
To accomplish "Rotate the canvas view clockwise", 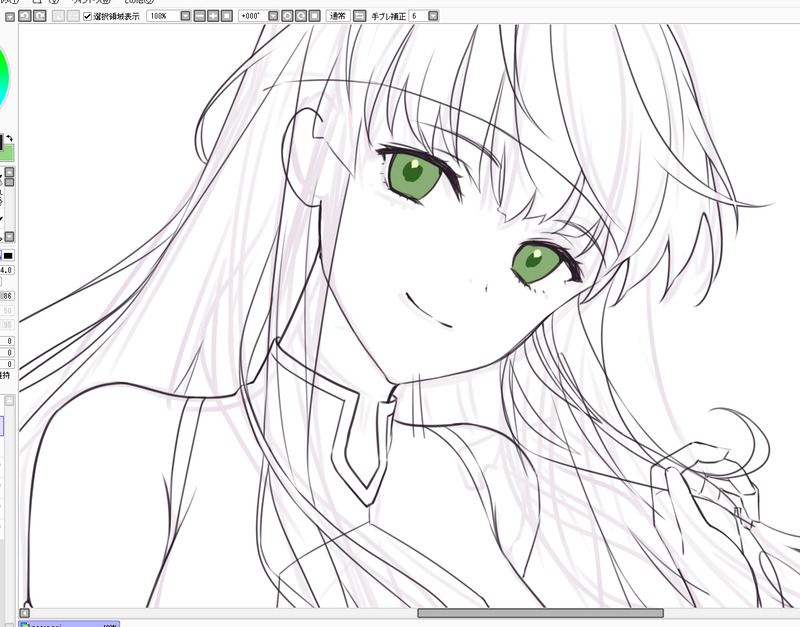I will [x=301, y=16].
